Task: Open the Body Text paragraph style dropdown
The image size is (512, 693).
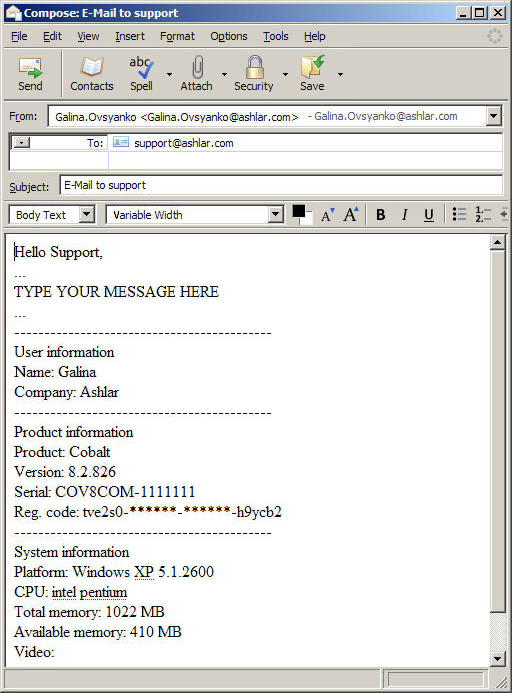Action: click(87, 215)
